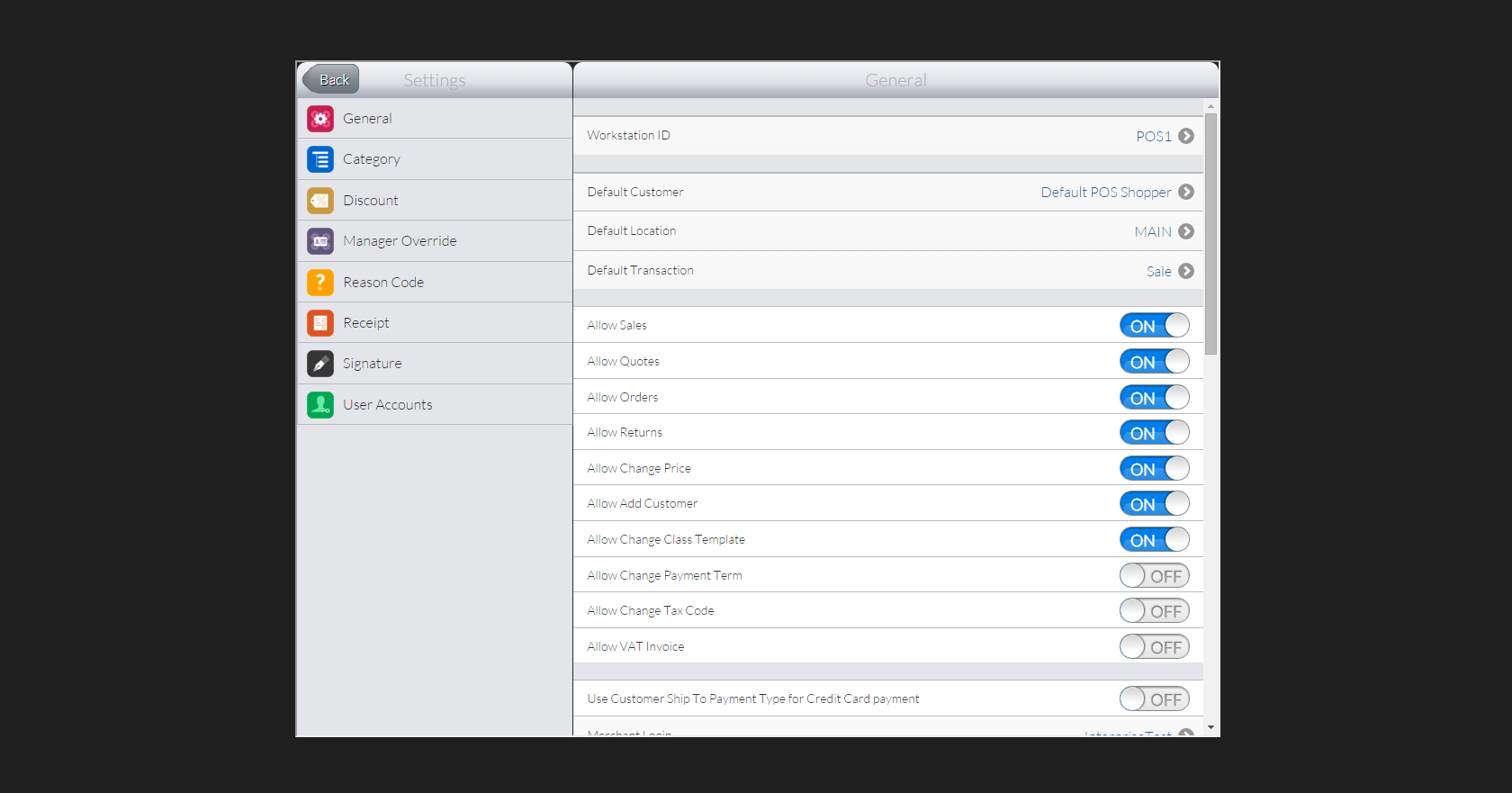This screenshot has height=793, width=1512.
Task: Open the User Accounts icon
Action: tap(320, 405)
